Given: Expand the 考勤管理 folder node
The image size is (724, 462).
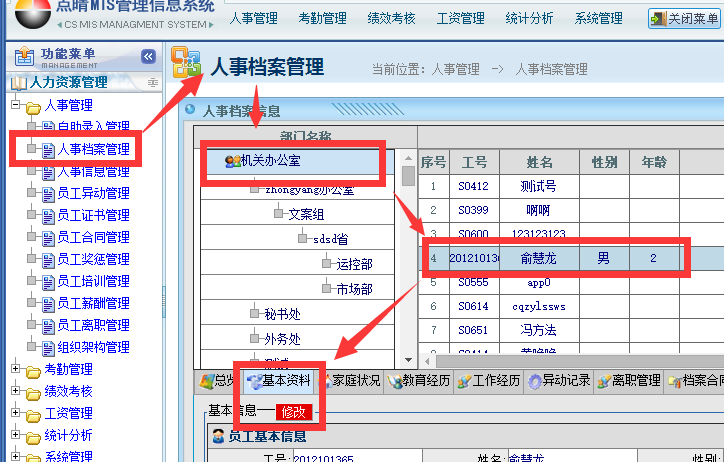Looking at the screenshot, I should (15, 370).
